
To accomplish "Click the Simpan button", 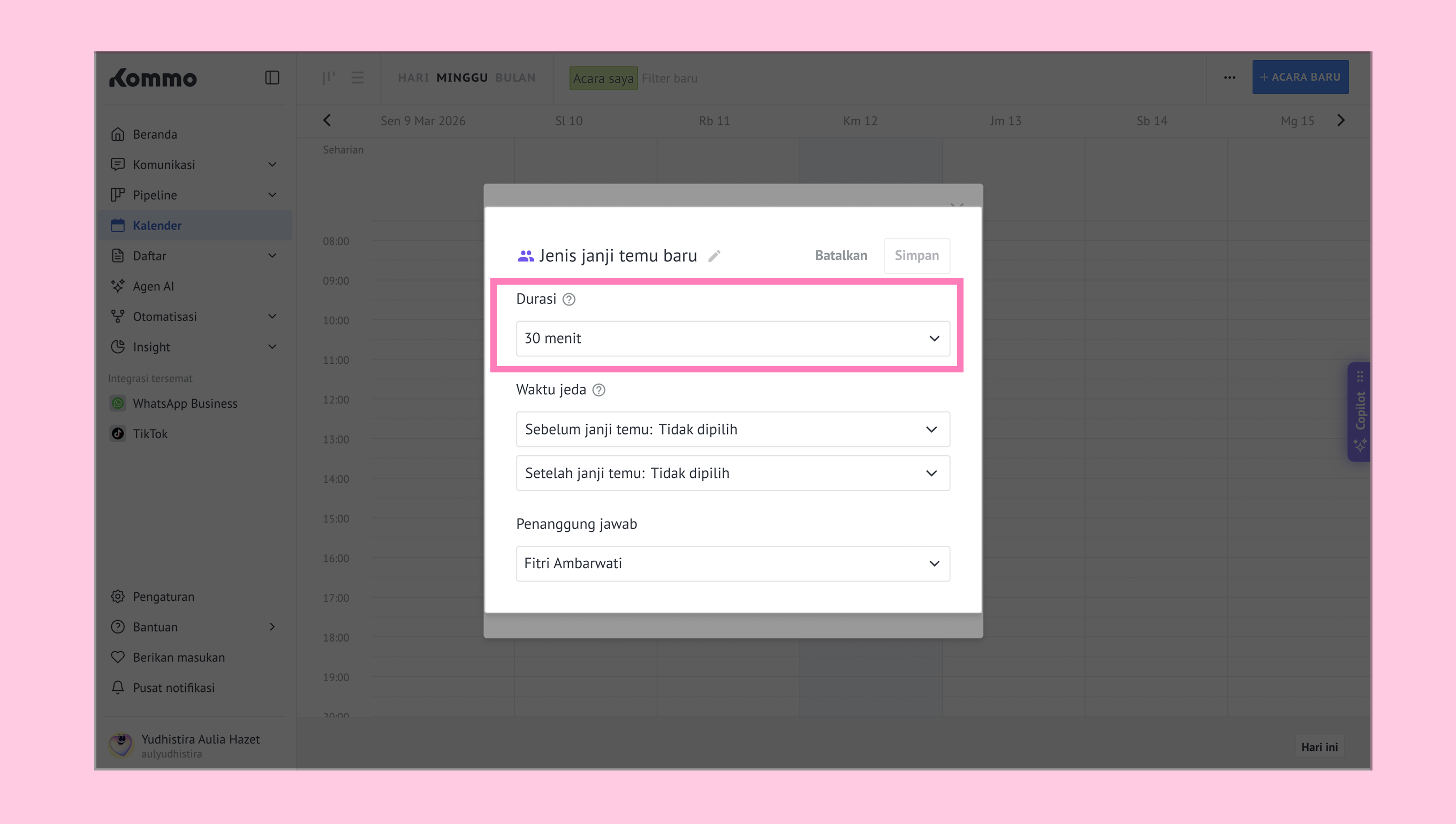I will click(x=916, y=256).
